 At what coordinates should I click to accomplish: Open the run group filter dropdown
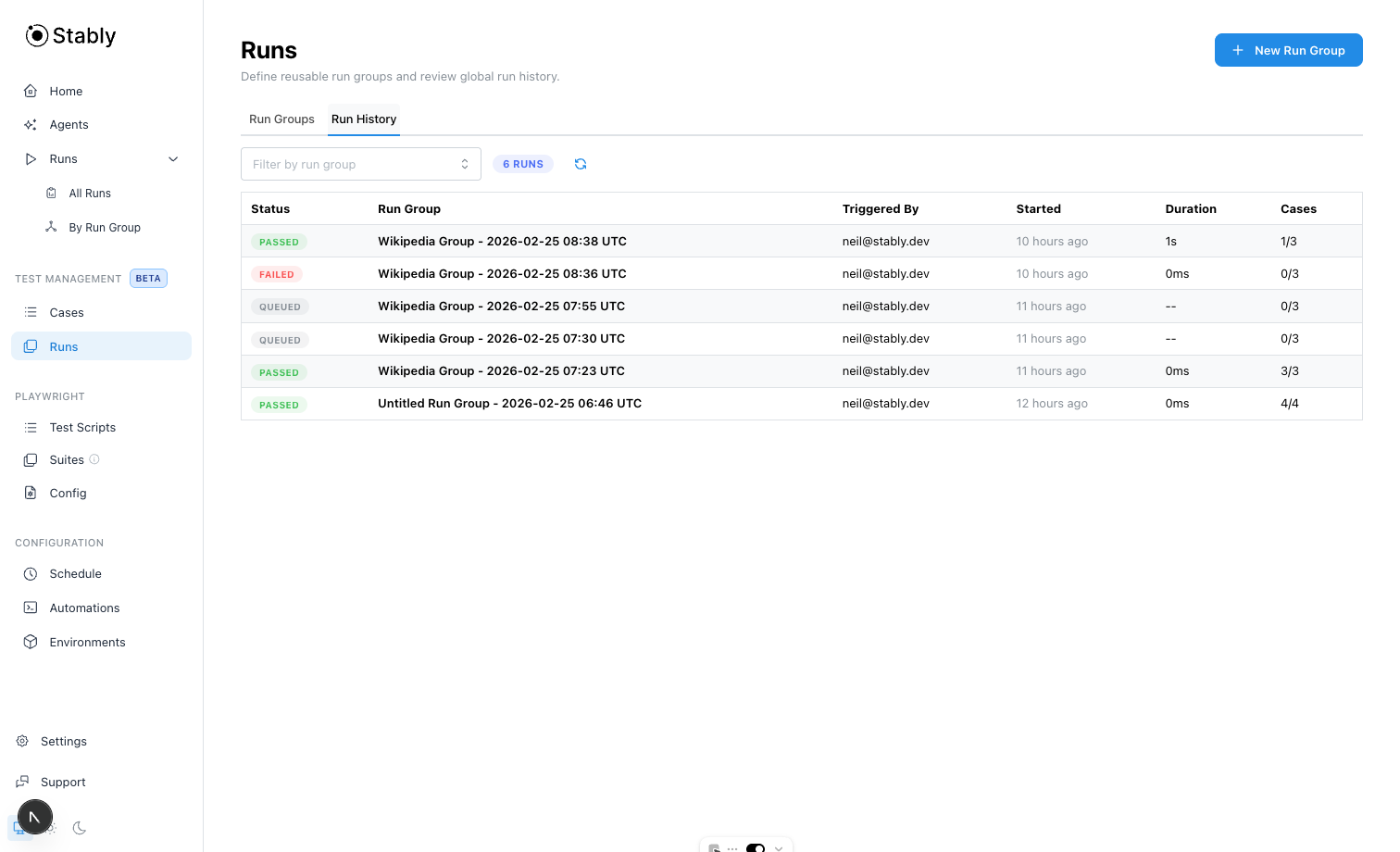[x=360, y=164]
